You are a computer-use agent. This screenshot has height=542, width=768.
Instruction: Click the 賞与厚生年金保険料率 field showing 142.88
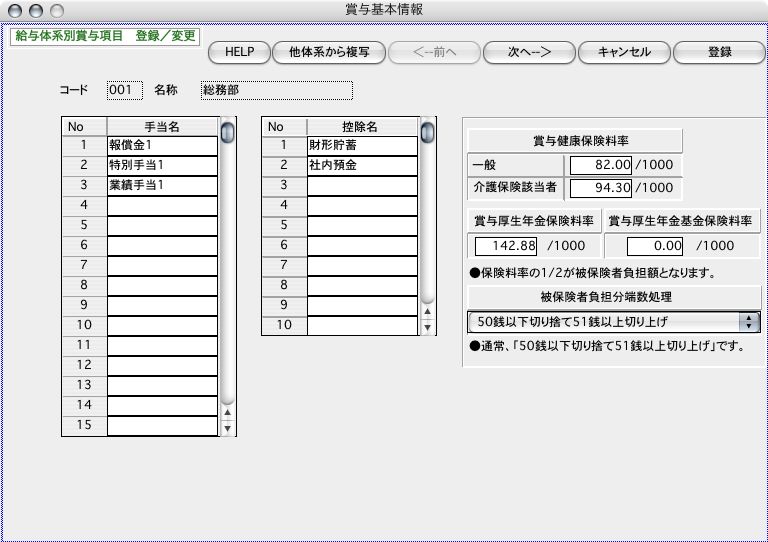[x=506, y=245]
